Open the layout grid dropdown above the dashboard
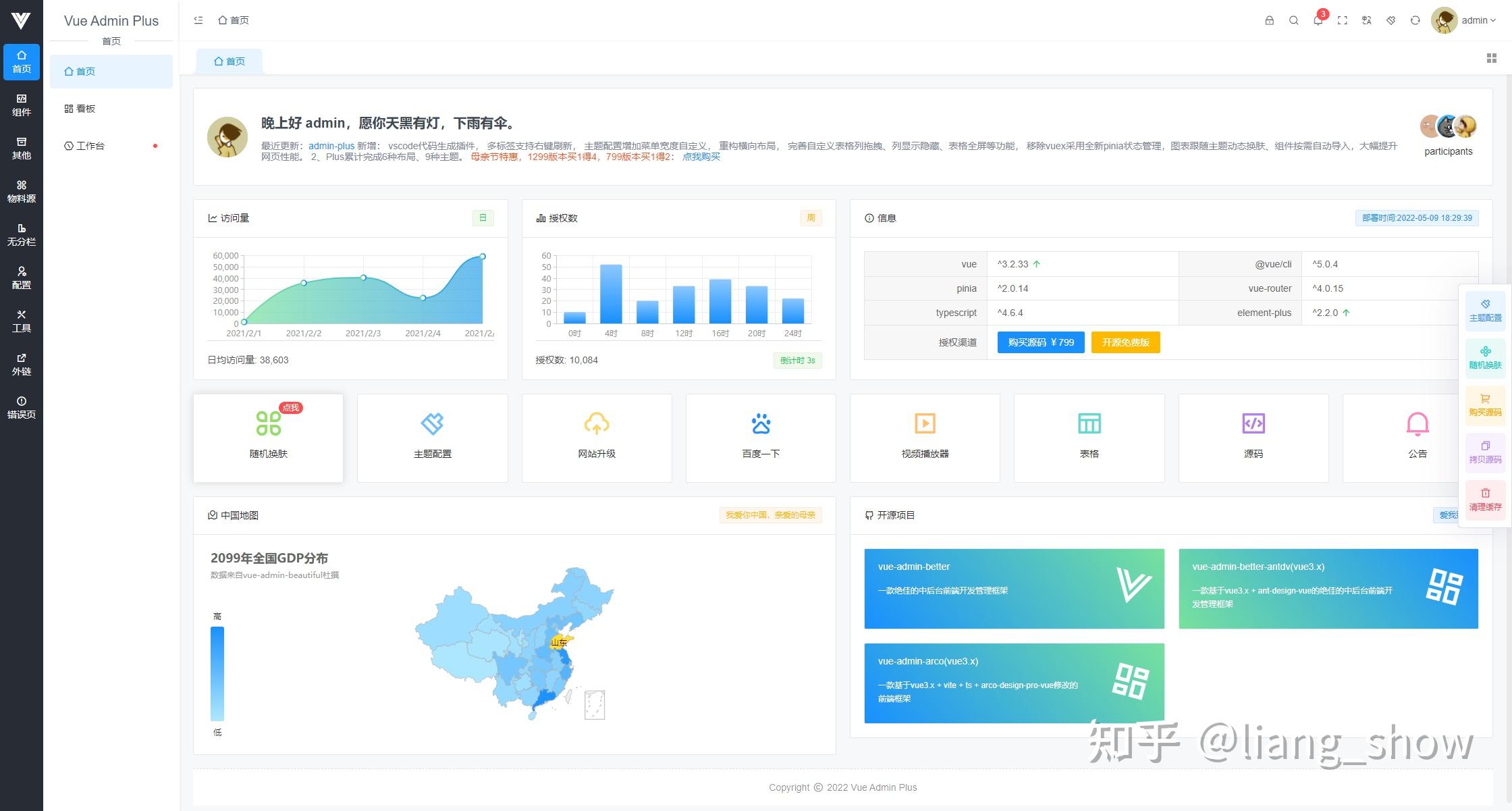The height and width of the screenshot is (811, 1512). coord(1490,57)
